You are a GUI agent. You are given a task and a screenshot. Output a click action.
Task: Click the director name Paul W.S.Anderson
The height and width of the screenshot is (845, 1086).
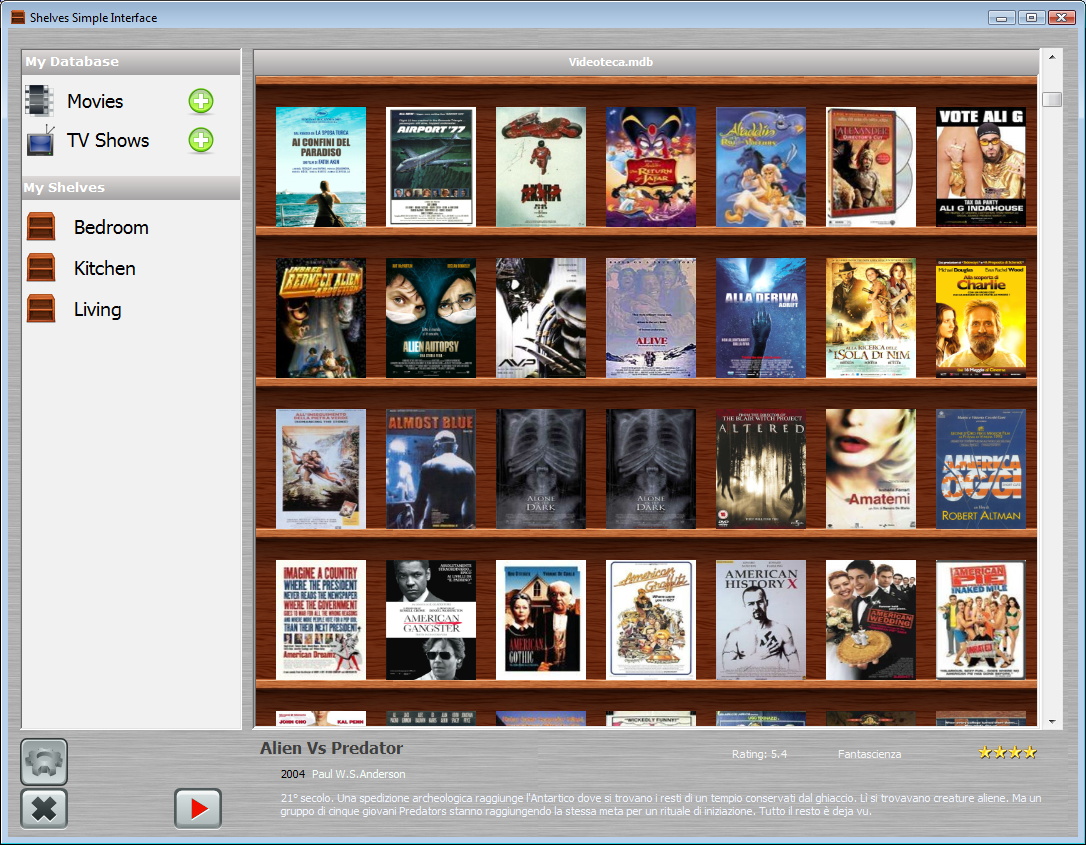(x=358, y=774)
